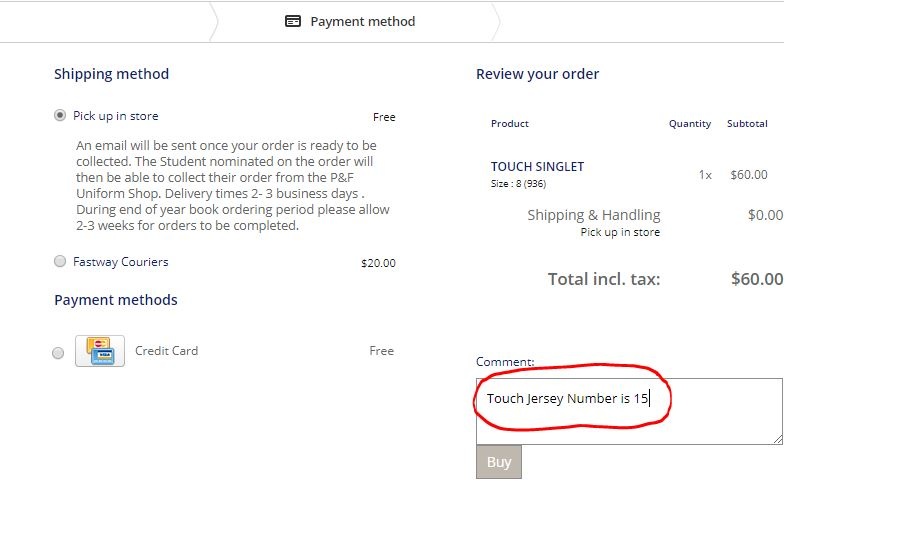Image resolution: width=900 pixels, height=545 pixels.
Task: Click the $20.00 Fastway price
Action: point(378,263)
